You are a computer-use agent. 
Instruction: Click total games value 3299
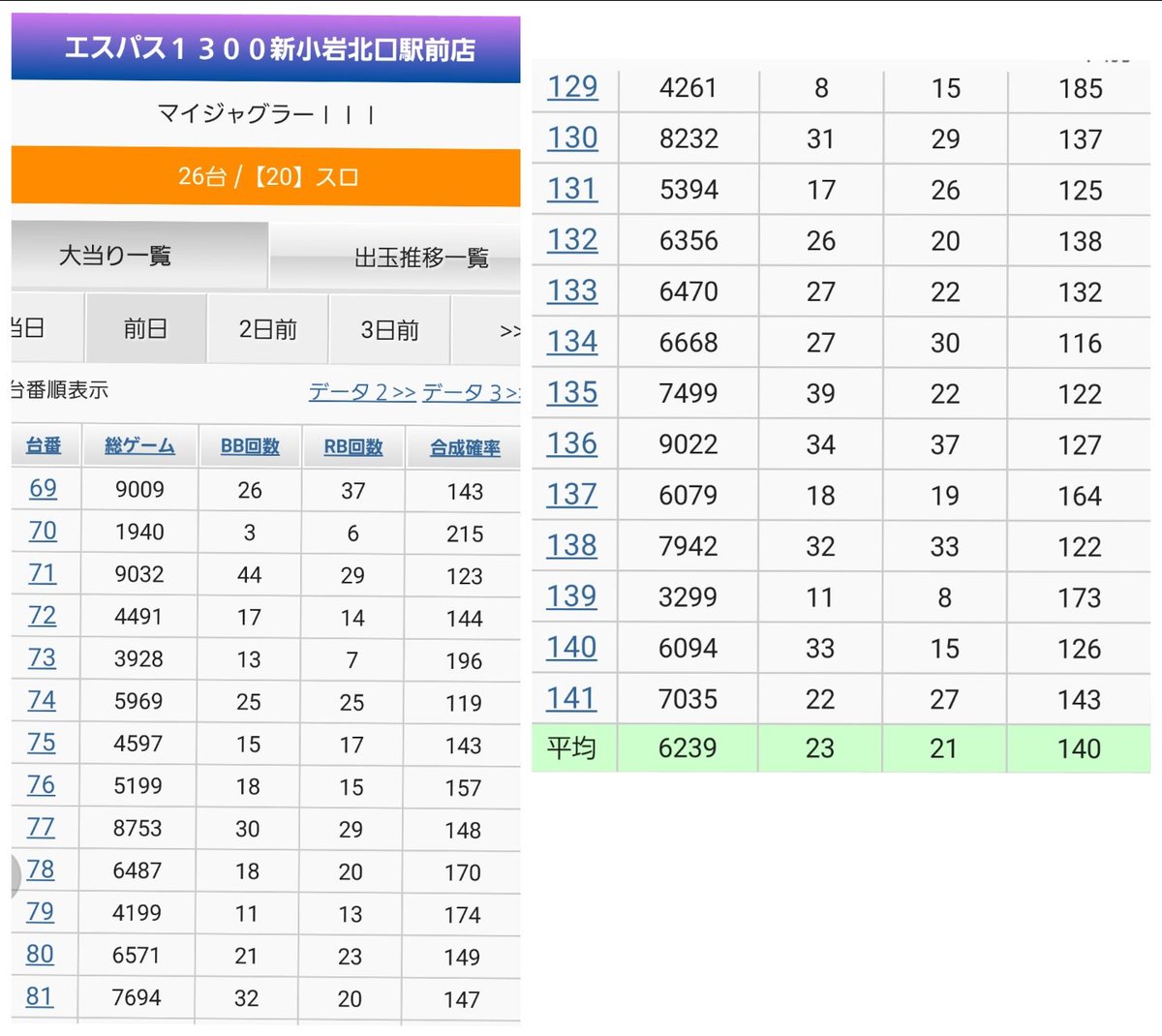pyautogui.click(x=688, y=597)
